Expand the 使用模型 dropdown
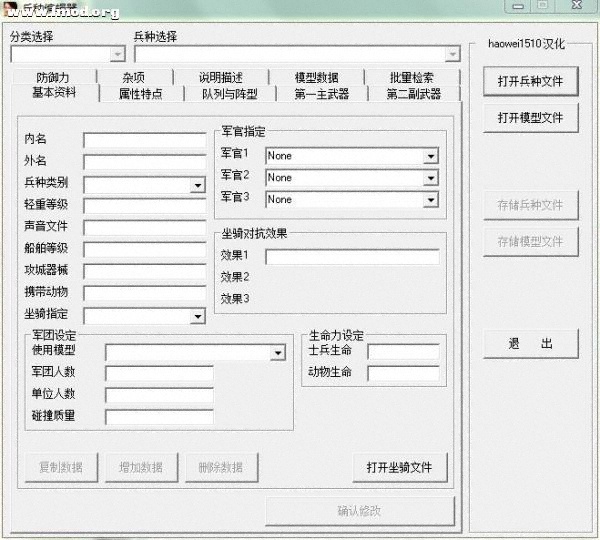 (x=278, y=352)
